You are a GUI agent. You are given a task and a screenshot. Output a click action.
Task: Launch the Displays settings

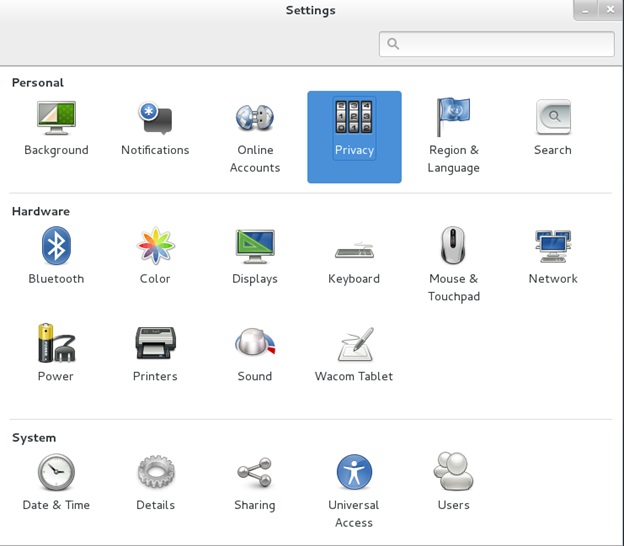255,246
